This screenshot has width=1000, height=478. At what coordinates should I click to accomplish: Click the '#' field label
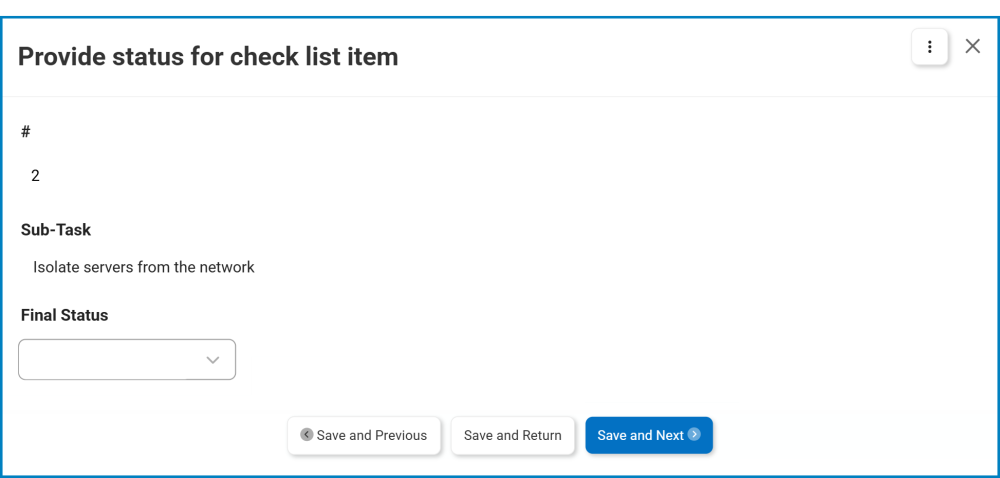coord(26,132)
